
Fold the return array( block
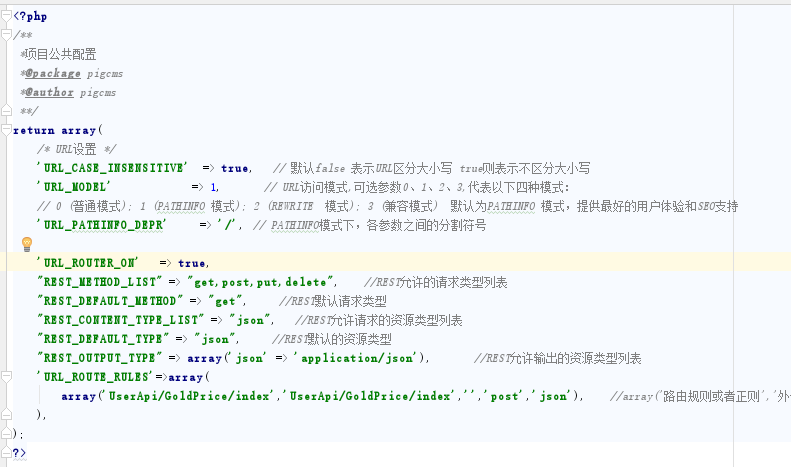pos(7,130)
